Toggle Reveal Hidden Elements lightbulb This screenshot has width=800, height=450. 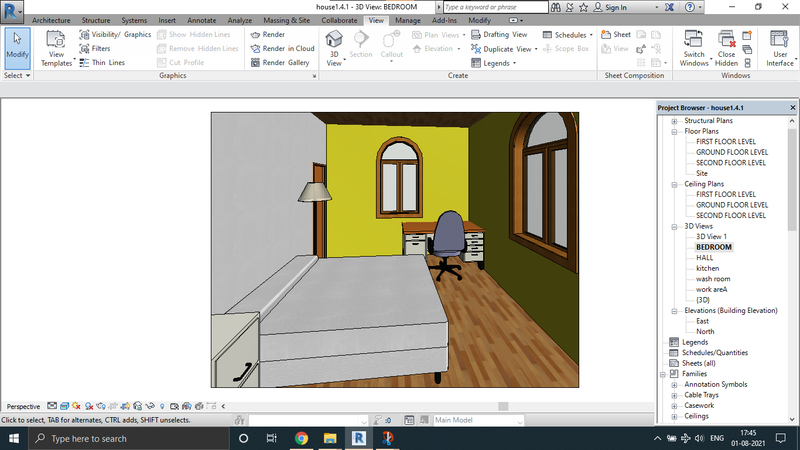pos(162,406)
